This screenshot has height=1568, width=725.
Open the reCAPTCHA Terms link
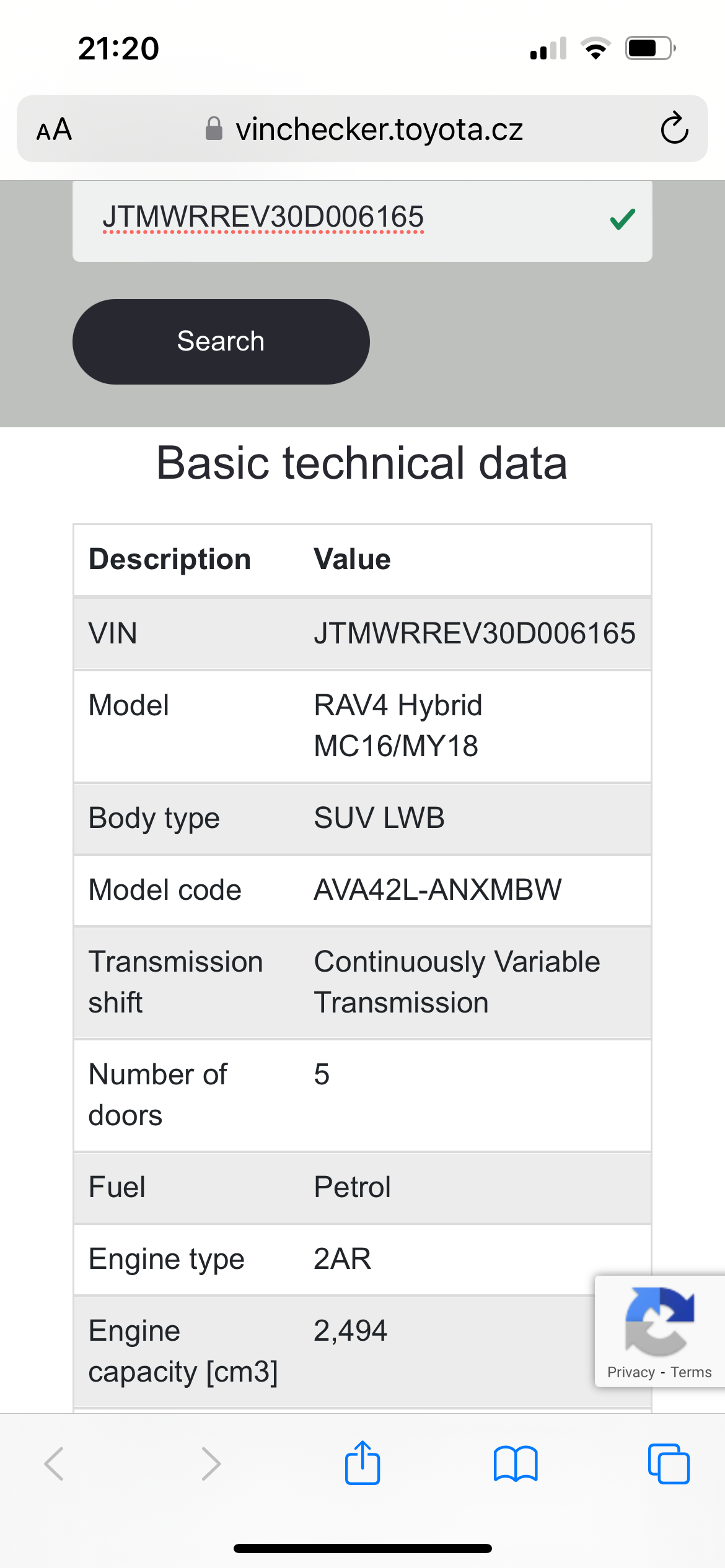691,1372
